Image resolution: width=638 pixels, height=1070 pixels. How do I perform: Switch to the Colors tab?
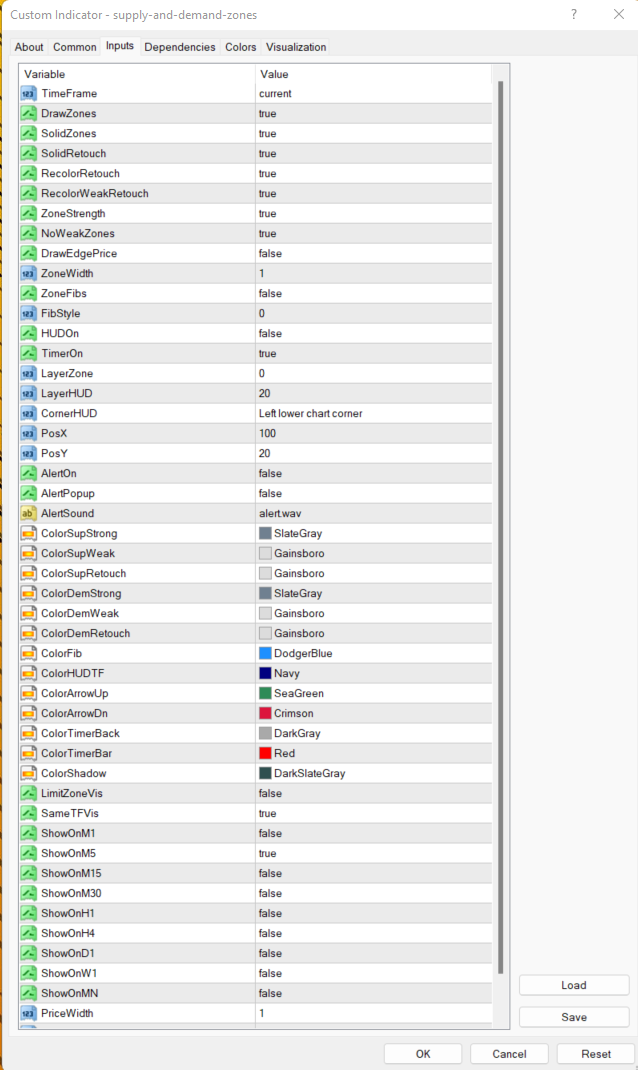click(x=240, y=47)
